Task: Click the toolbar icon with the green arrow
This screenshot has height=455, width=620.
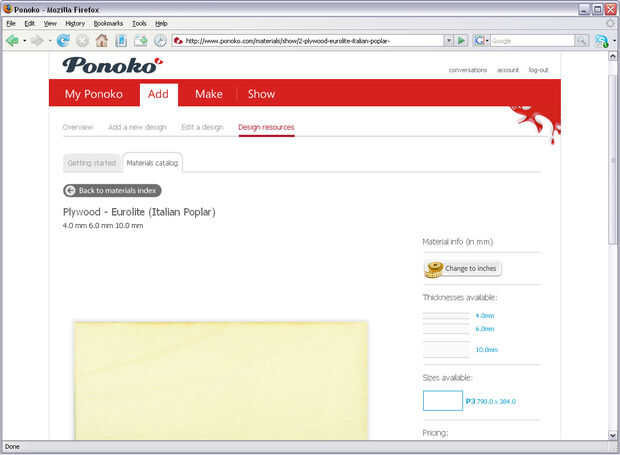Action: coord(141,40)
